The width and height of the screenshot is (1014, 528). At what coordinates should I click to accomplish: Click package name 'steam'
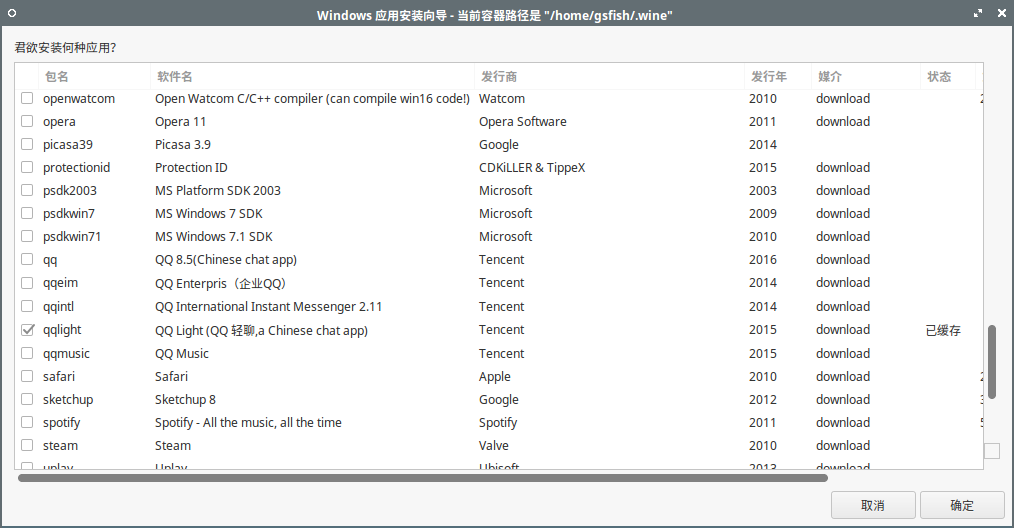coord(60,445)
